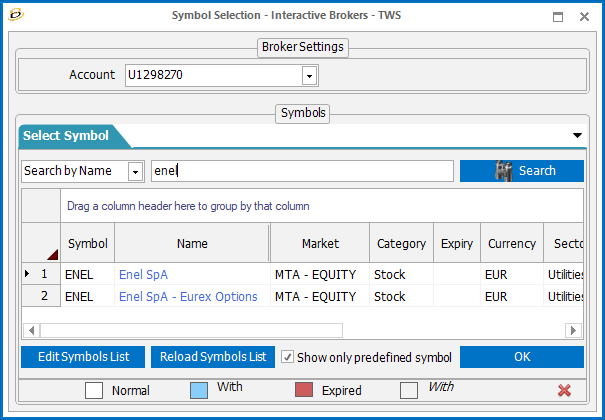Click the Broker Settings group label

click(x=302, y=47)
